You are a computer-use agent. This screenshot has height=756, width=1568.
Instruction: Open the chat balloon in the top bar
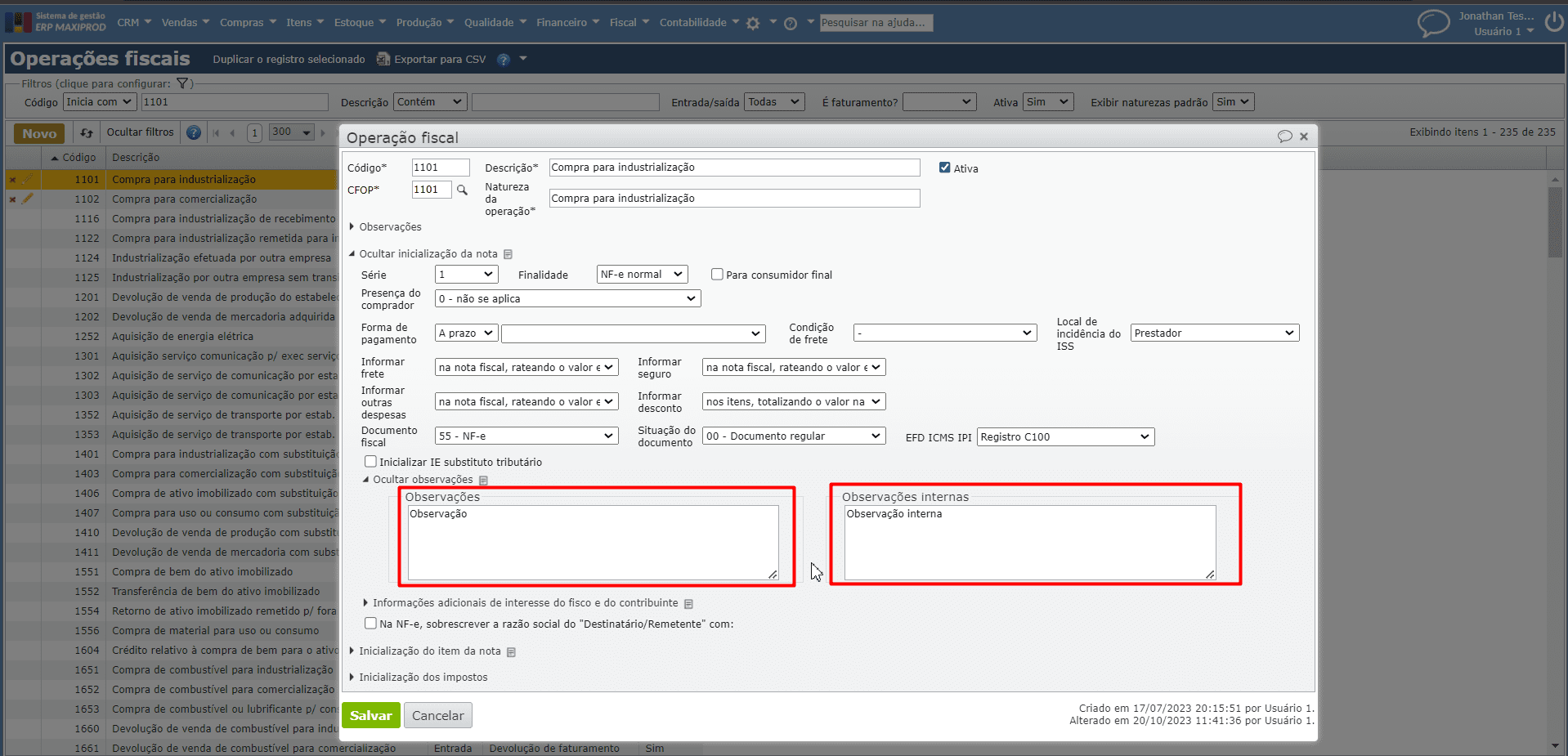pyautogui.click(x=1433, y=23)
